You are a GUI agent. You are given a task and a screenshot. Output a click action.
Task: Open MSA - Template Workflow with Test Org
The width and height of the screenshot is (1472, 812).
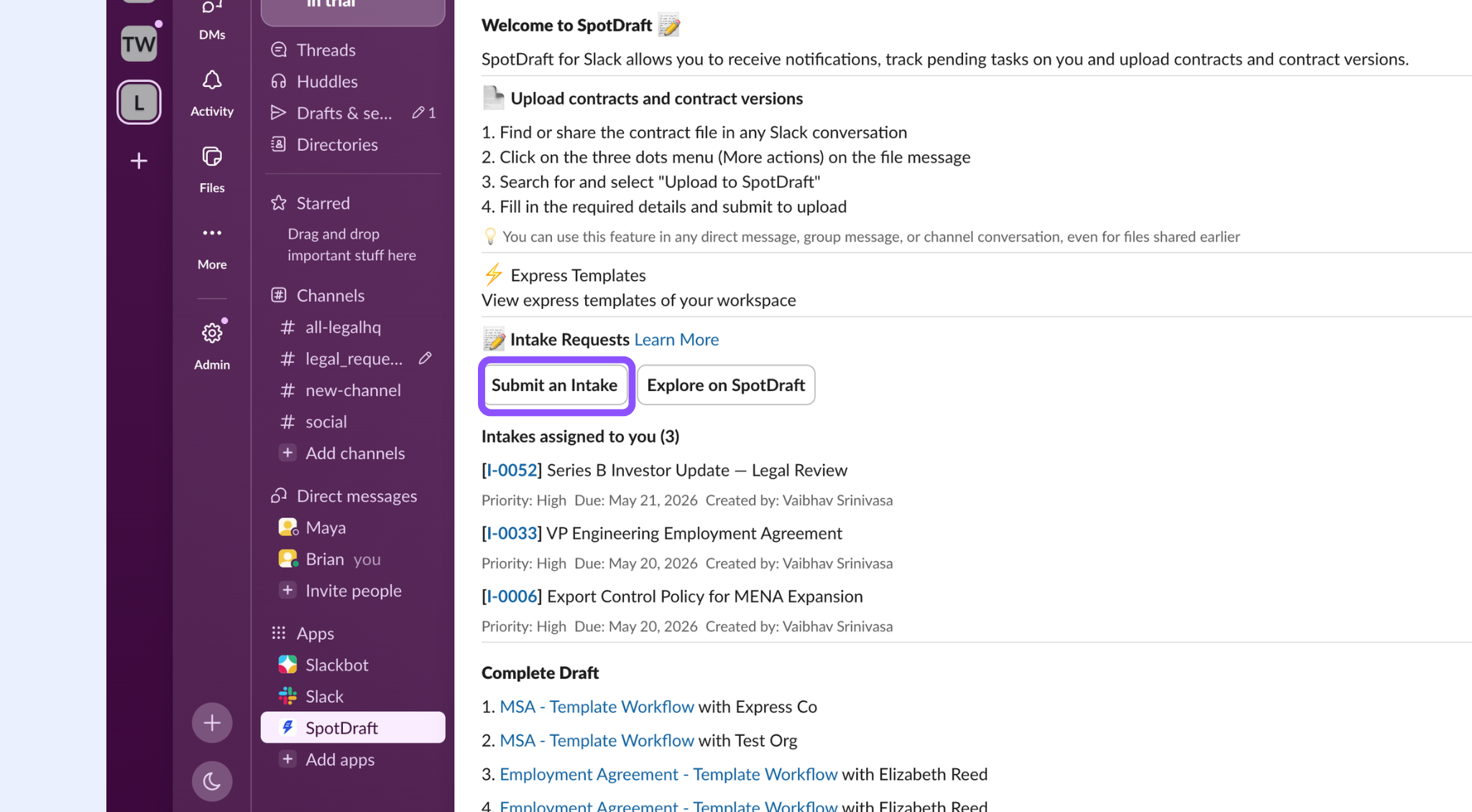point(597,740)
